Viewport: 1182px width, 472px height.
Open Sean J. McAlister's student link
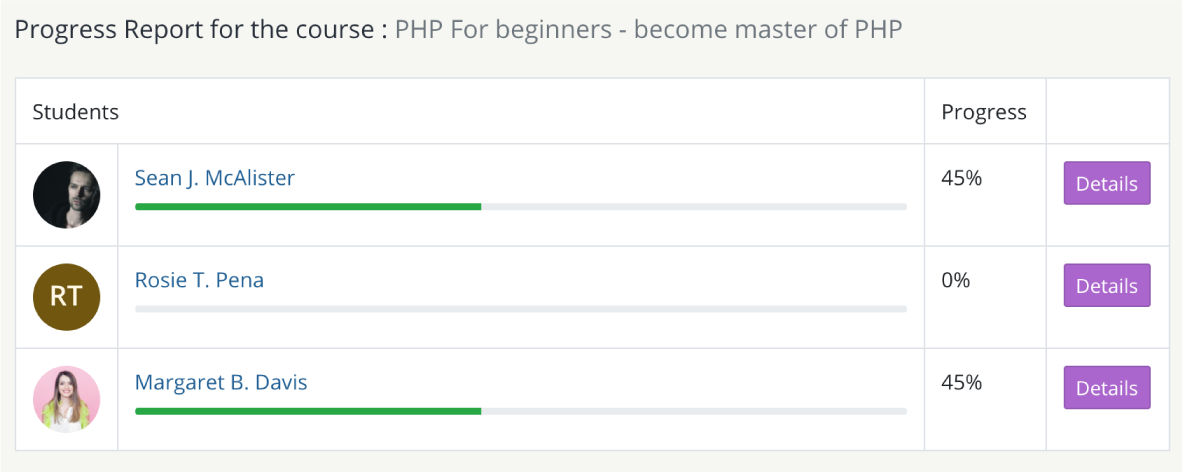(215, 178)
